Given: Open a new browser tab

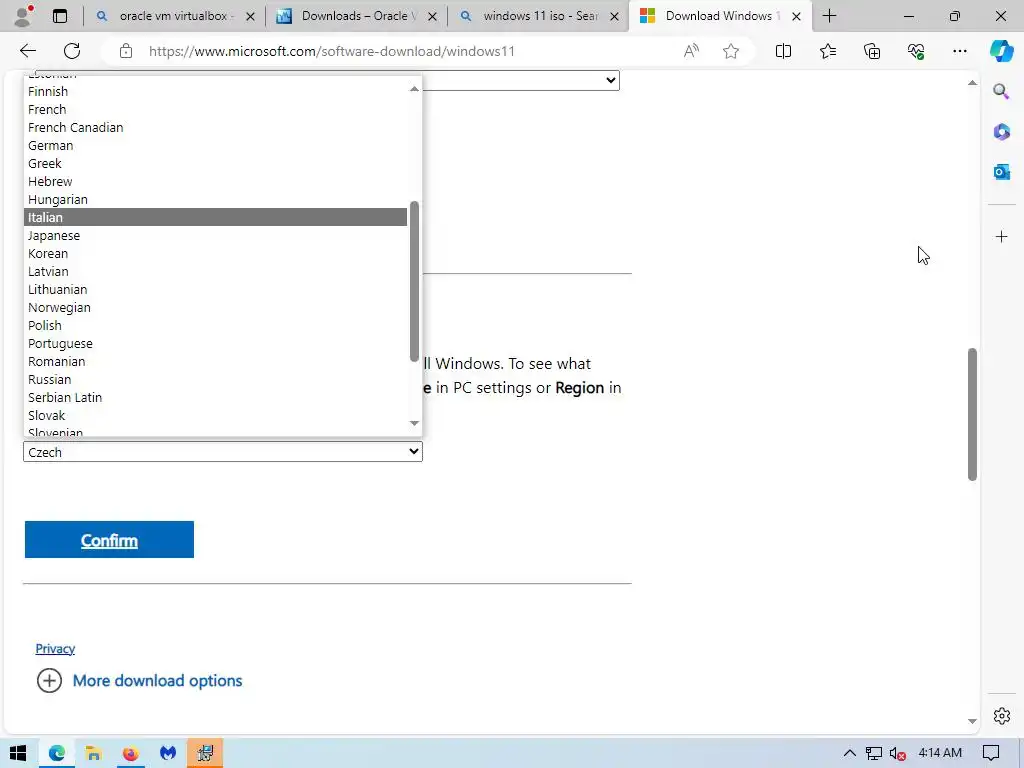Looking at the screenshot, I should [829, 16].
